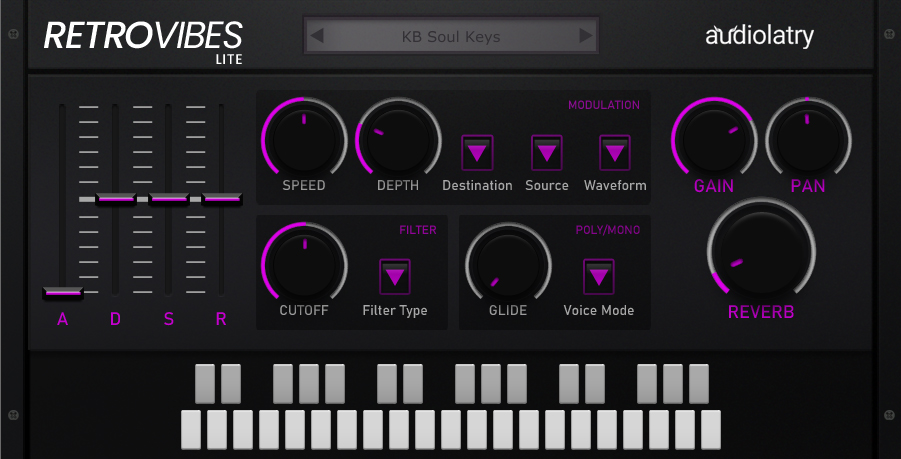Click the Decay (D) slider handle
This screenshot has width=901, height=459.
coord(115,199)
